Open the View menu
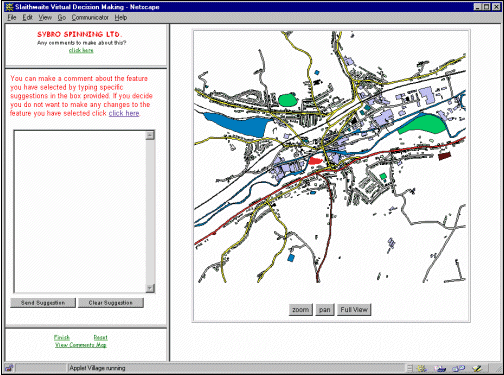The width and height of the screenshot is (504, 375). (45, 18)
